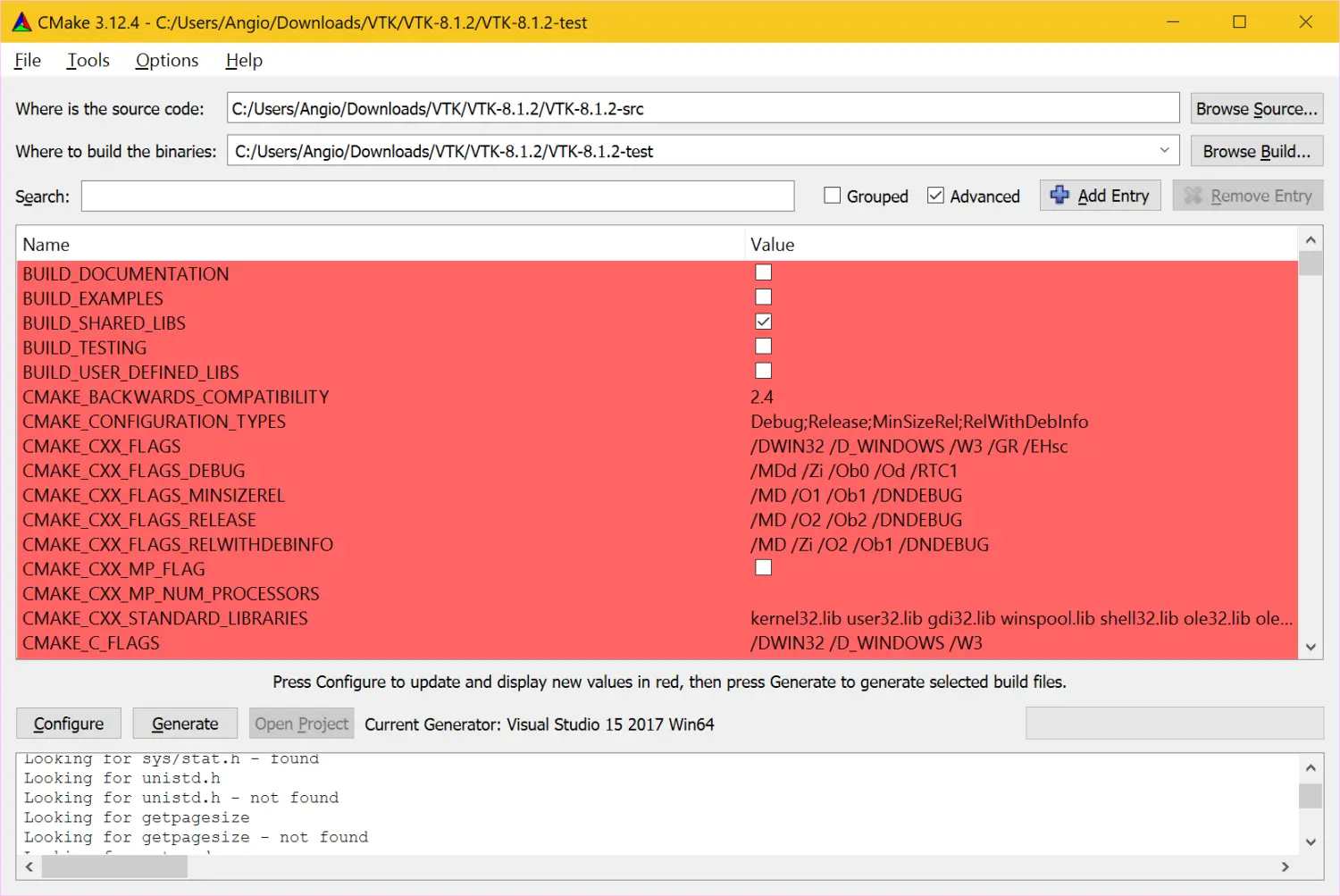Click the output log scroll-left arrow
1340x896 pixels.
click(x=29, y=867)
